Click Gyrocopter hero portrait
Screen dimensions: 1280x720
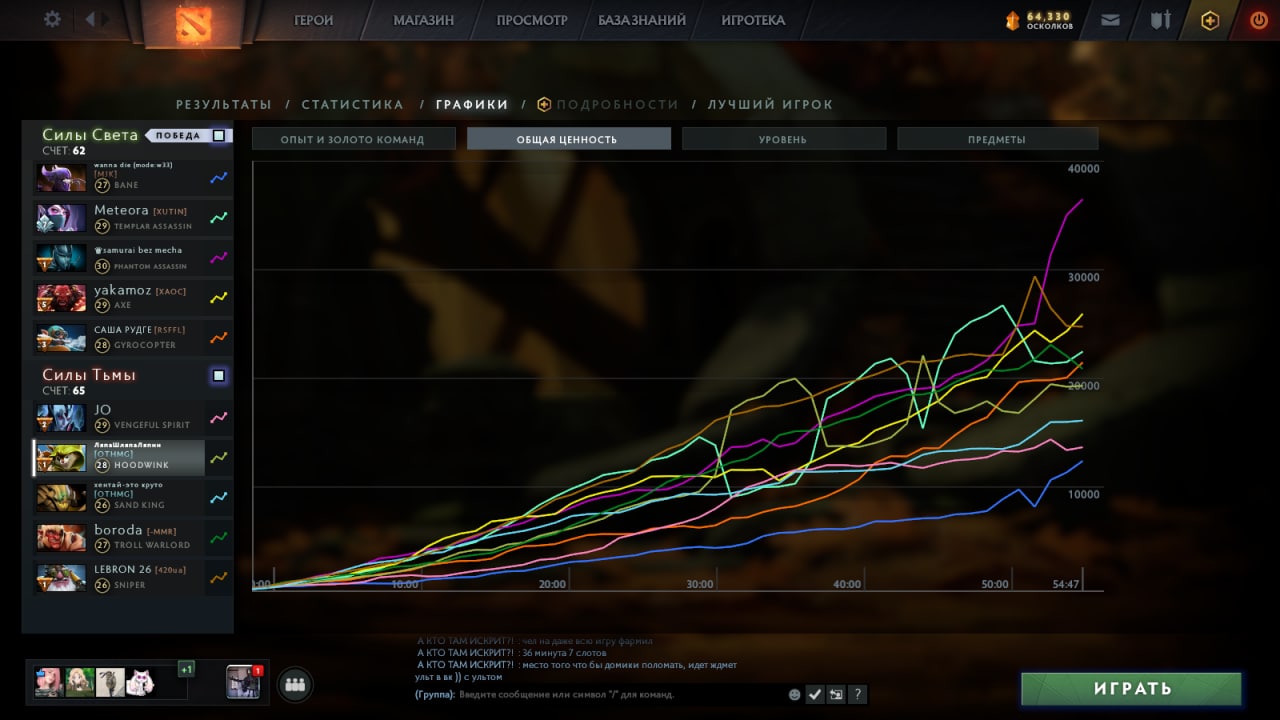pos(61,338)
